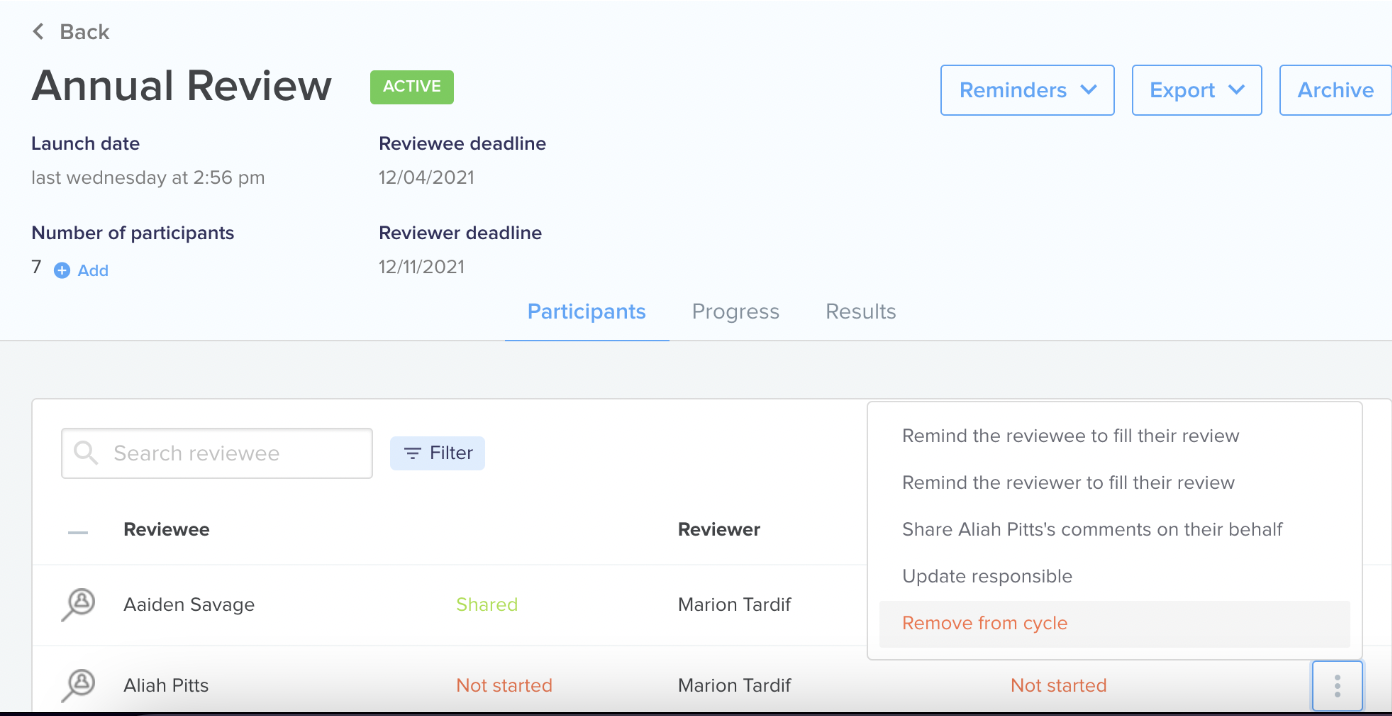The width and height of the screenshot is (1392, 716).
Task: Expand the Reminders dropdown
Action: (1027, 90)
